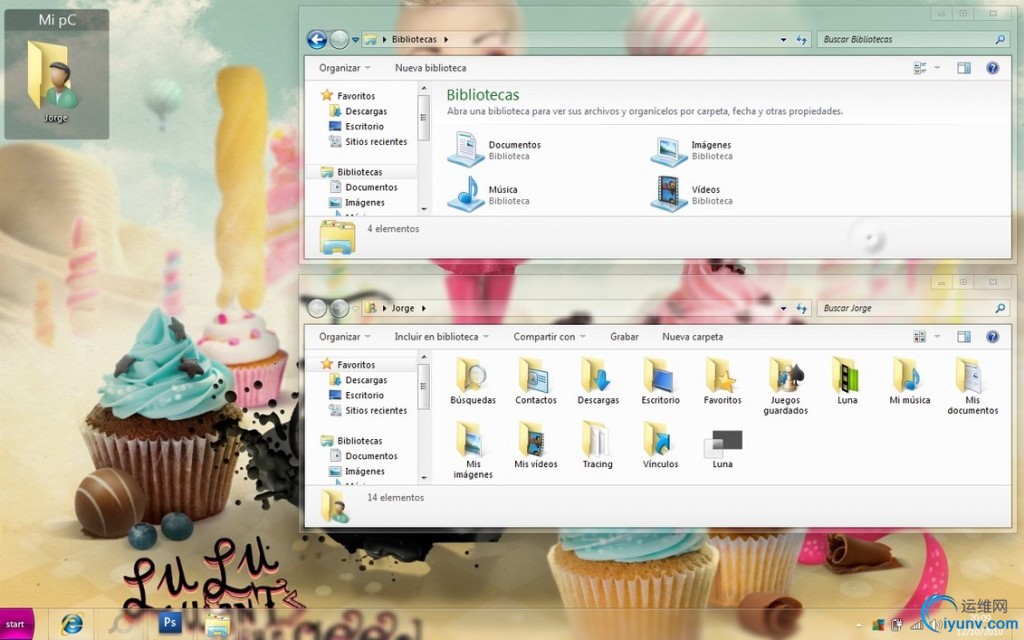Click the Nueva biblioteca button

[430, 68]
